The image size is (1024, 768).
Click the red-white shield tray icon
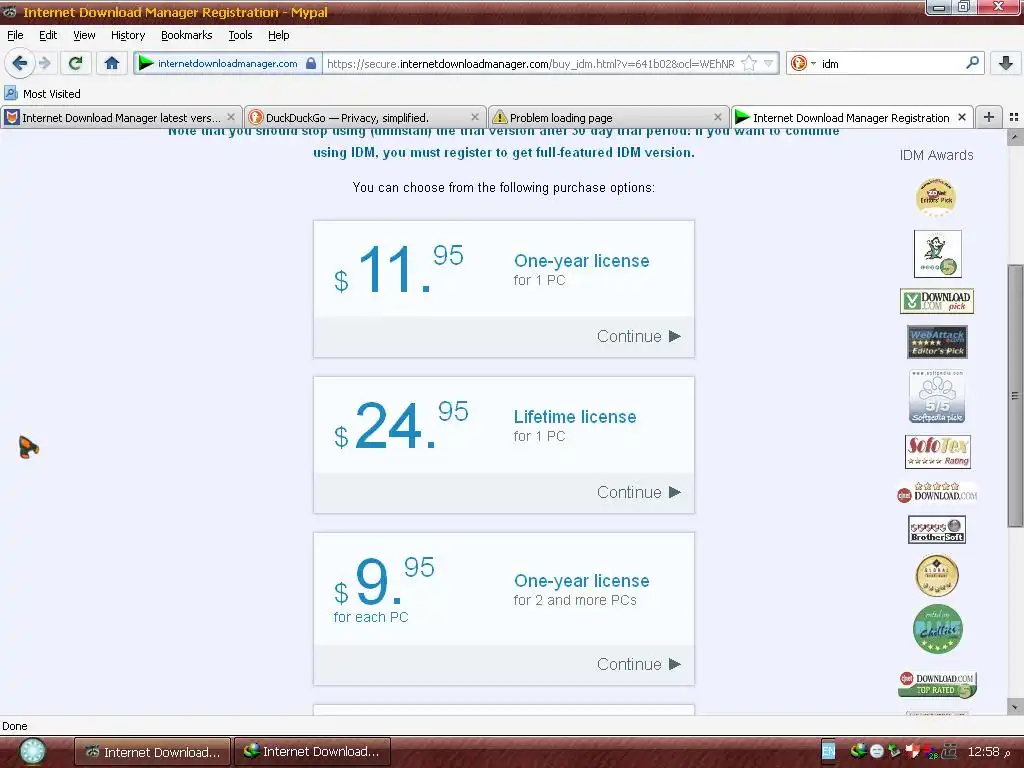[914, 752]
